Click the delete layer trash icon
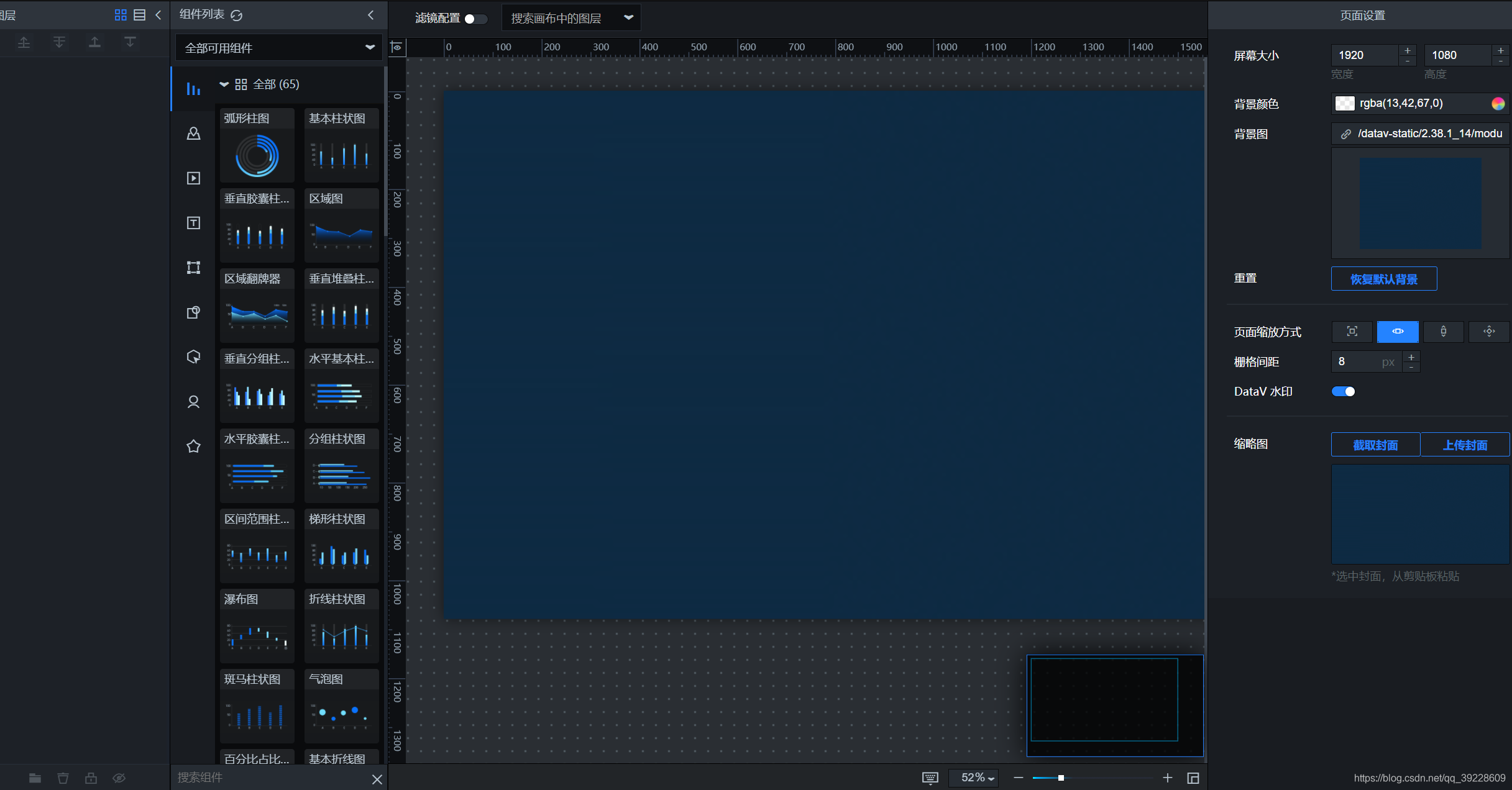The height and width of the screenshot is (790, 1512). pos(63,778)
